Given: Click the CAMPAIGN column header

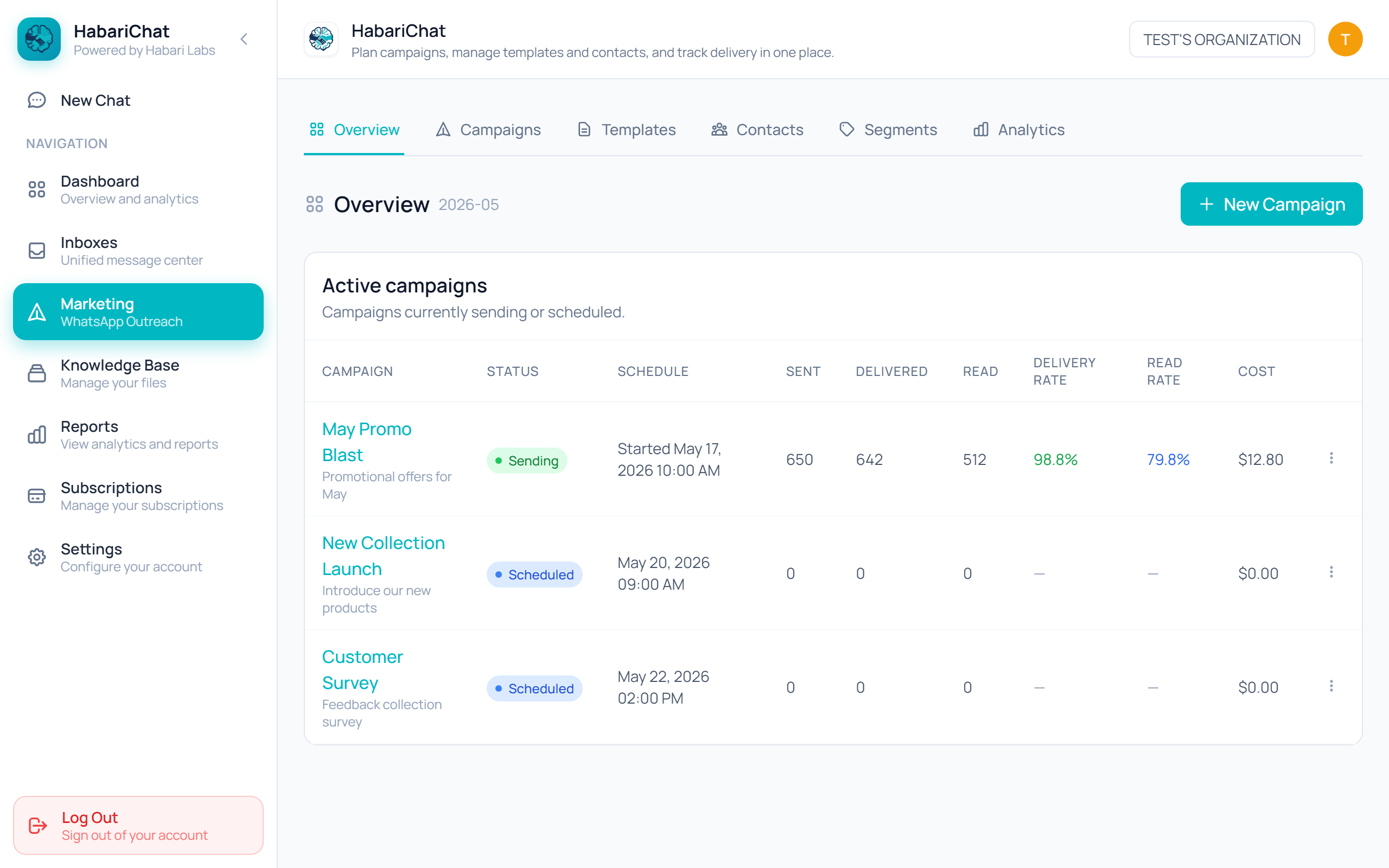Looking at the screenshot, I should 357,372.
